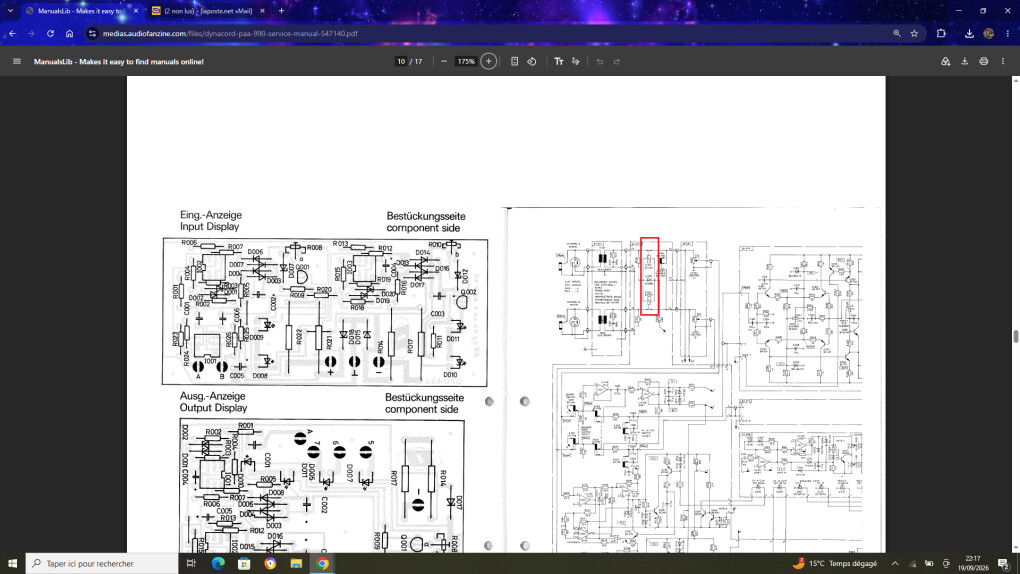Click the 'Eing.-Anzeige Input Display' heading
The image size is (1020, 574).
pyautogui.click(x=211, y=221)
